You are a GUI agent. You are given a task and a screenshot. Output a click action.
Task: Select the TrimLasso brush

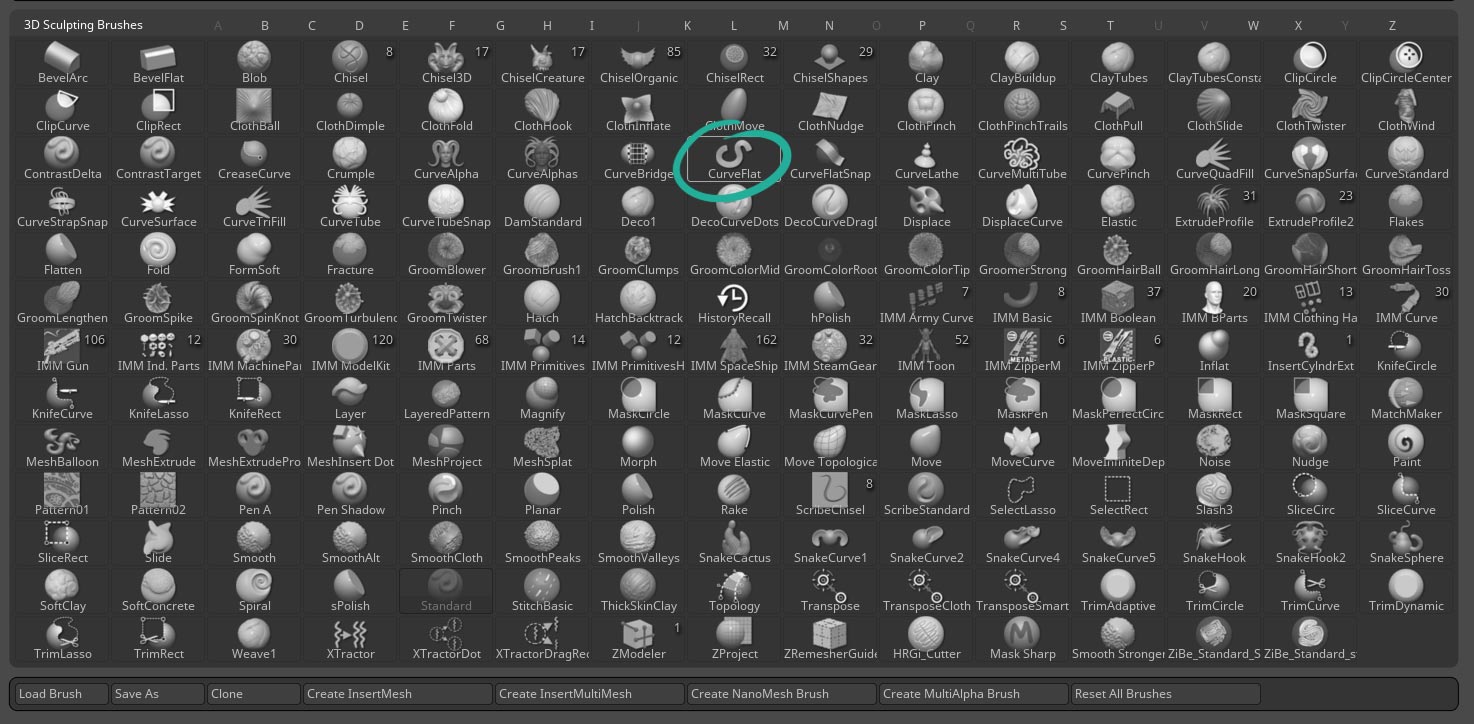point(62,639)
